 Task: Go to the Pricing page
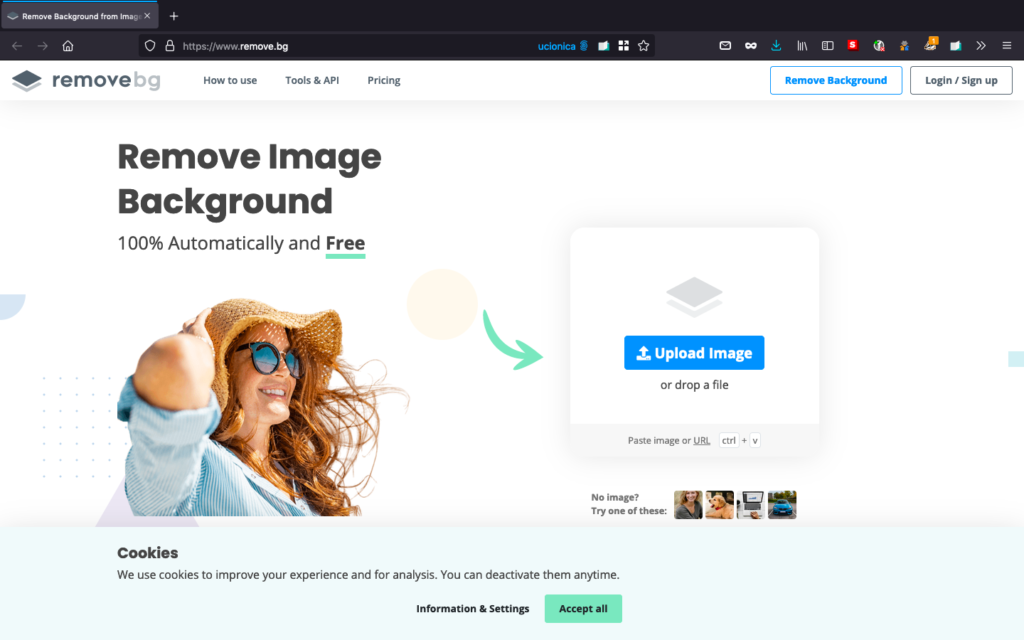(384, 81)
